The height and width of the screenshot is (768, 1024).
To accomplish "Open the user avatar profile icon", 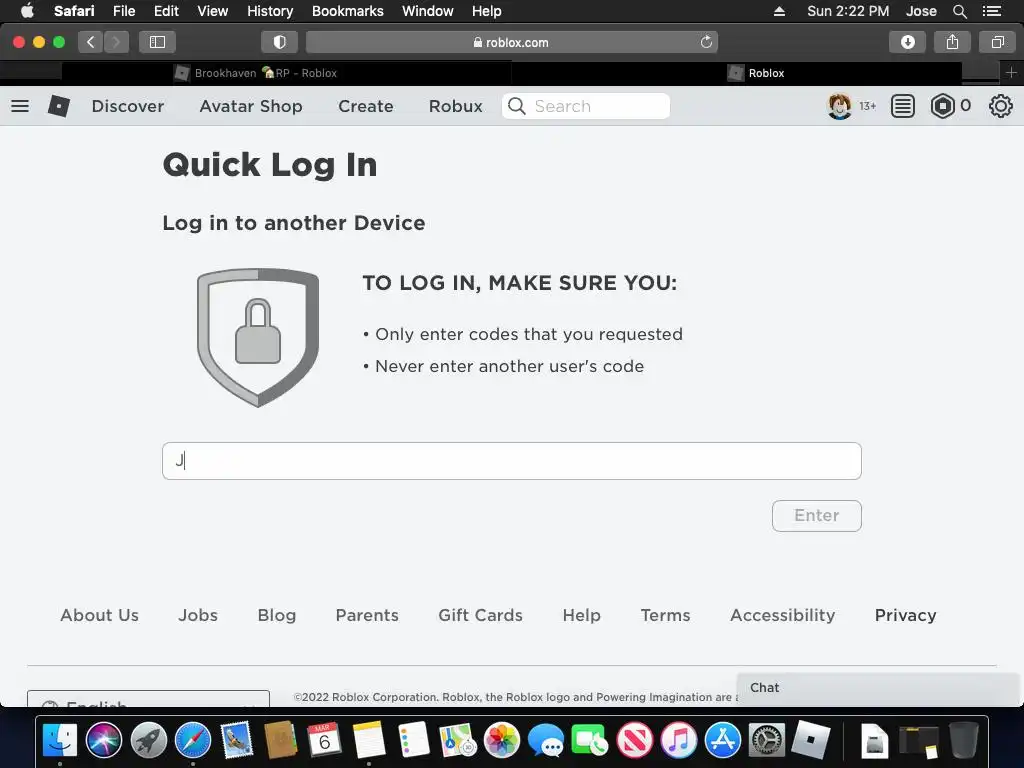I will [839, 106].
